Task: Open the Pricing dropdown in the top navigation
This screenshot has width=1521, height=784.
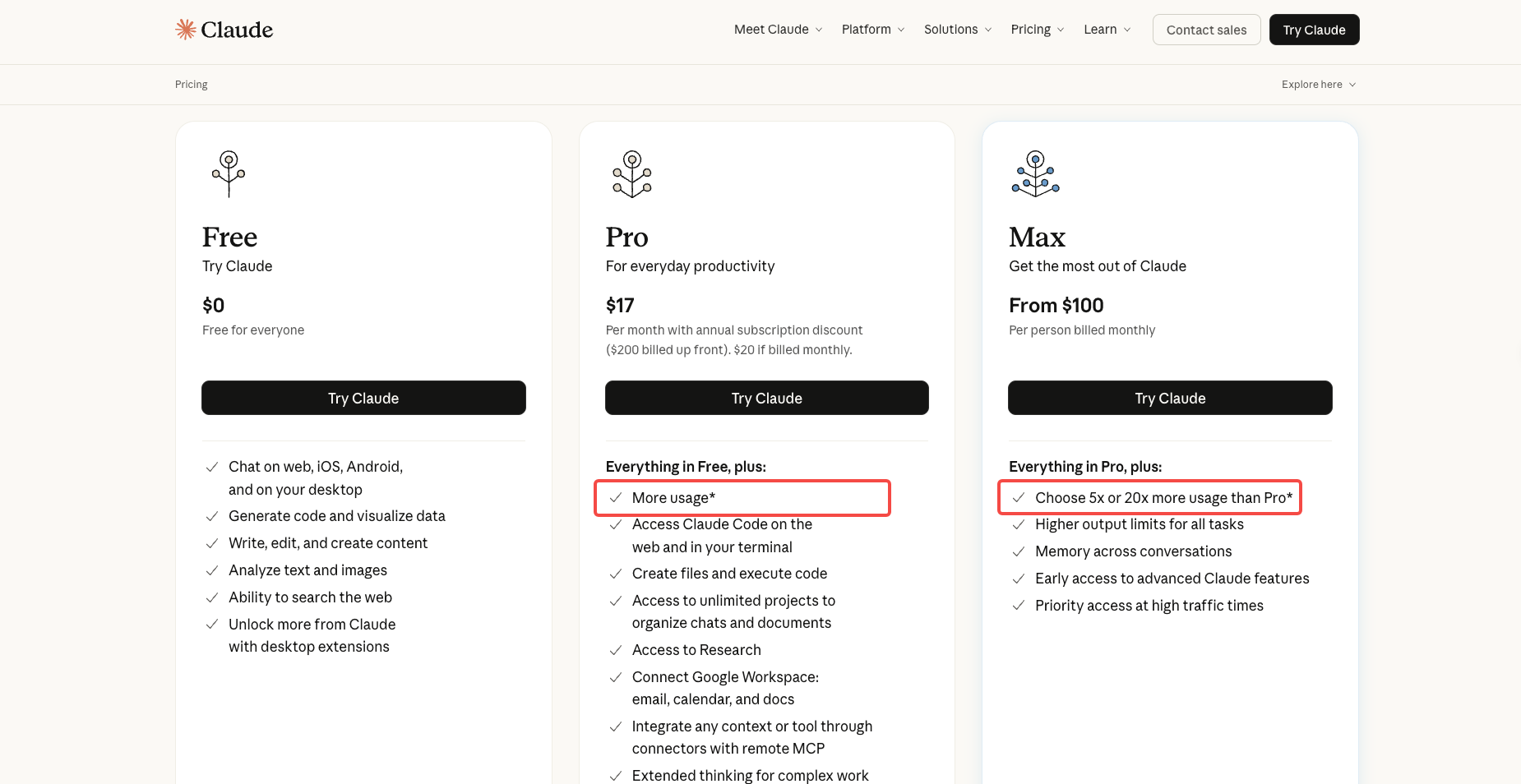Action: pyautogui.click(x=1038, y=30)
